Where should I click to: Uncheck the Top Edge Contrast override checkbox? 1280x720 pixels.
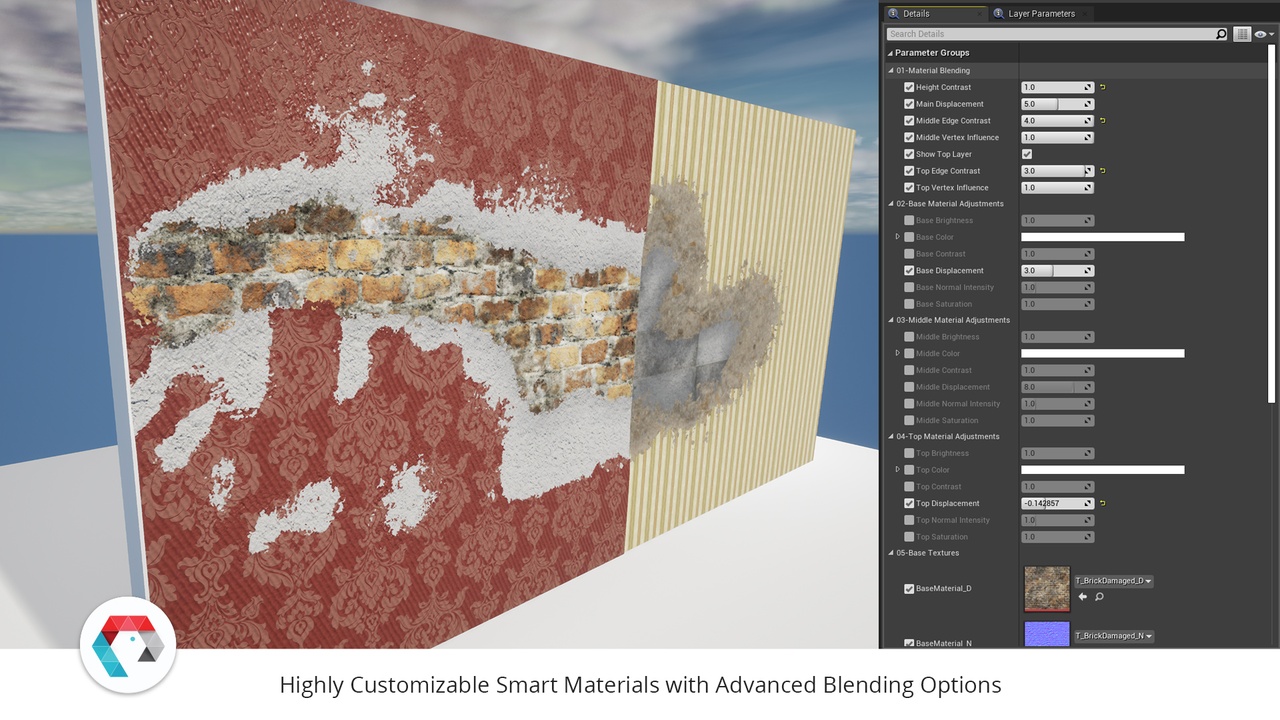(x=909, y=171)
